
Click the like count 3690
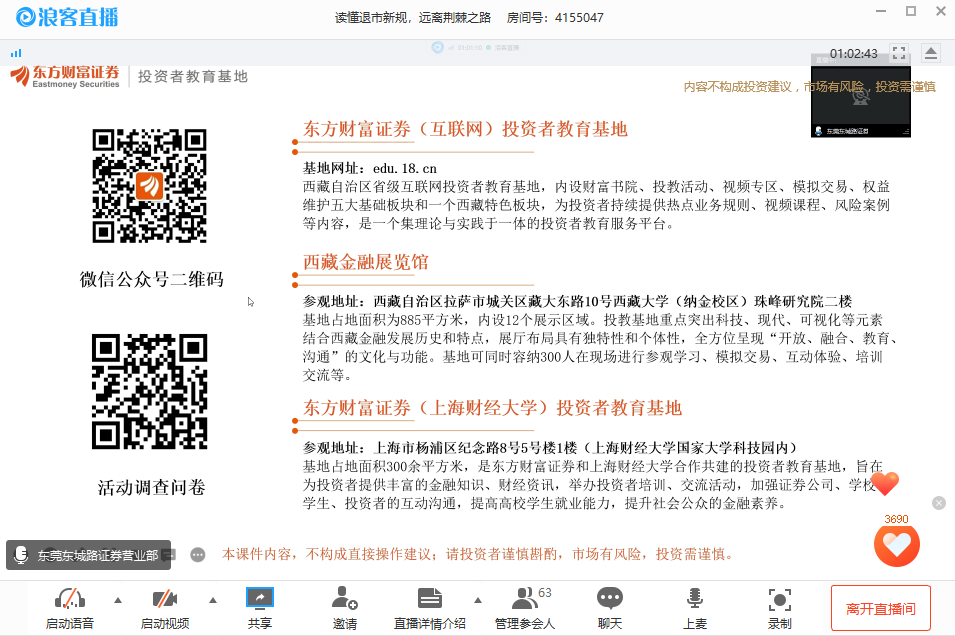coord(897,519)
